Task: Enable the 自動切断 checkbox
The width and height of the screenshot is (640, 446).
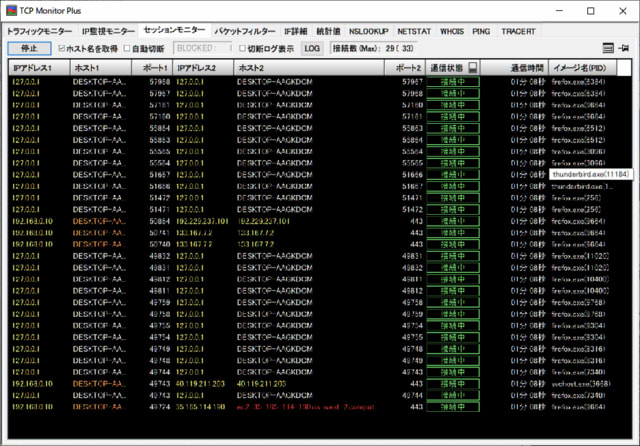Action: pyautogui.click(x=126, y=48)
